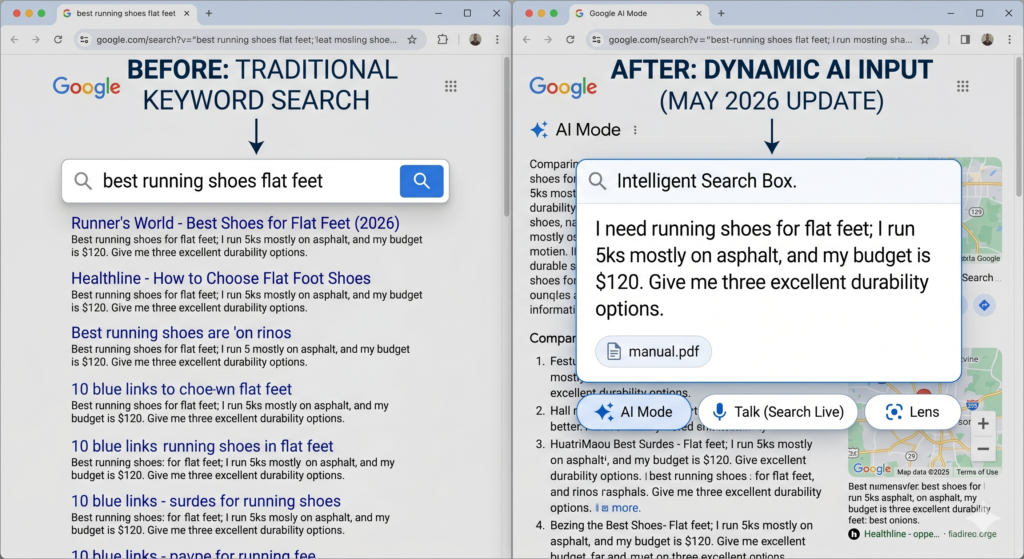Open Runner's World Best Shoes result link
This screenshot has width=1024, height=559.
(235, 223)
